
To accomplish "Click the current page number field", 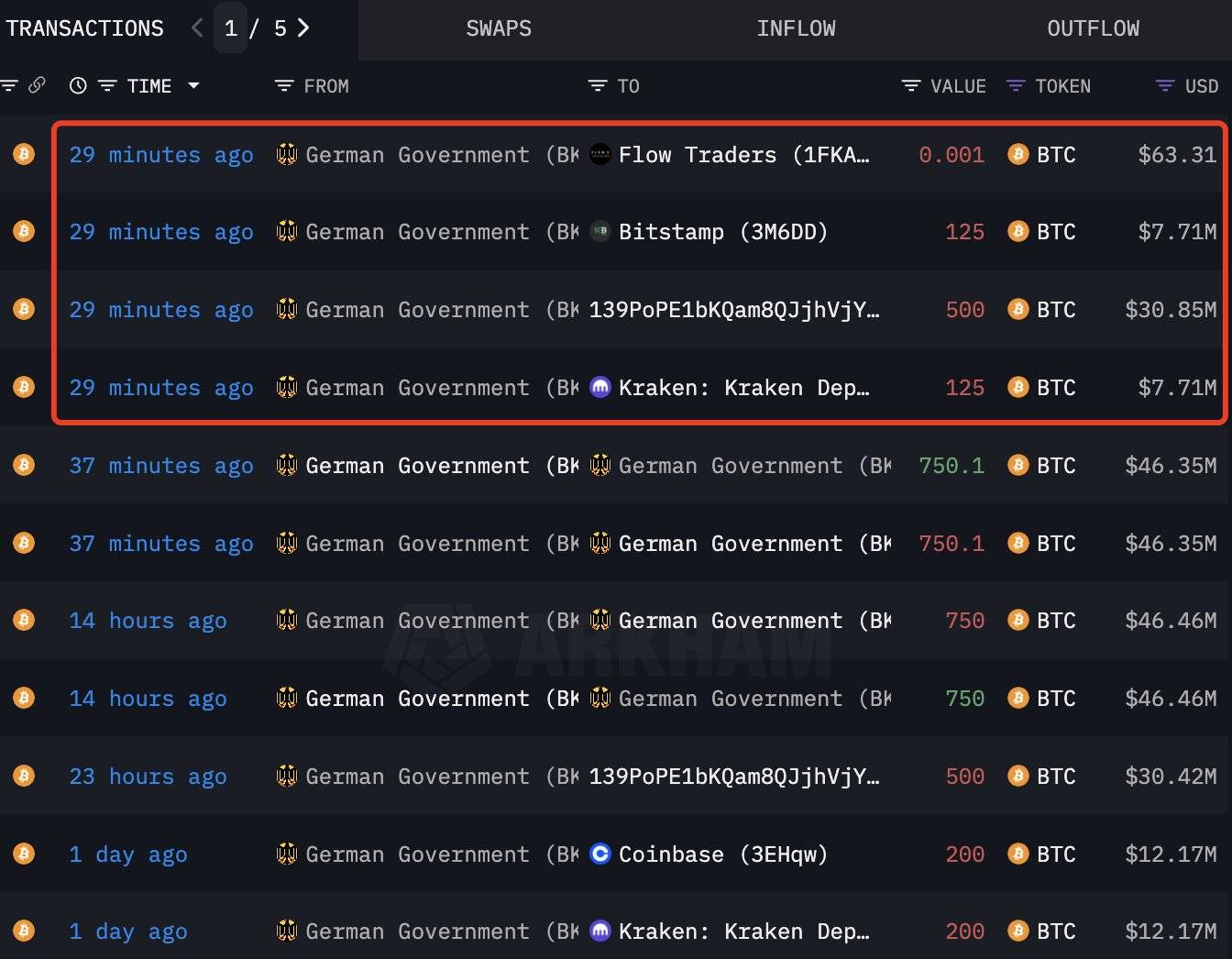I will tap(231, 28).
